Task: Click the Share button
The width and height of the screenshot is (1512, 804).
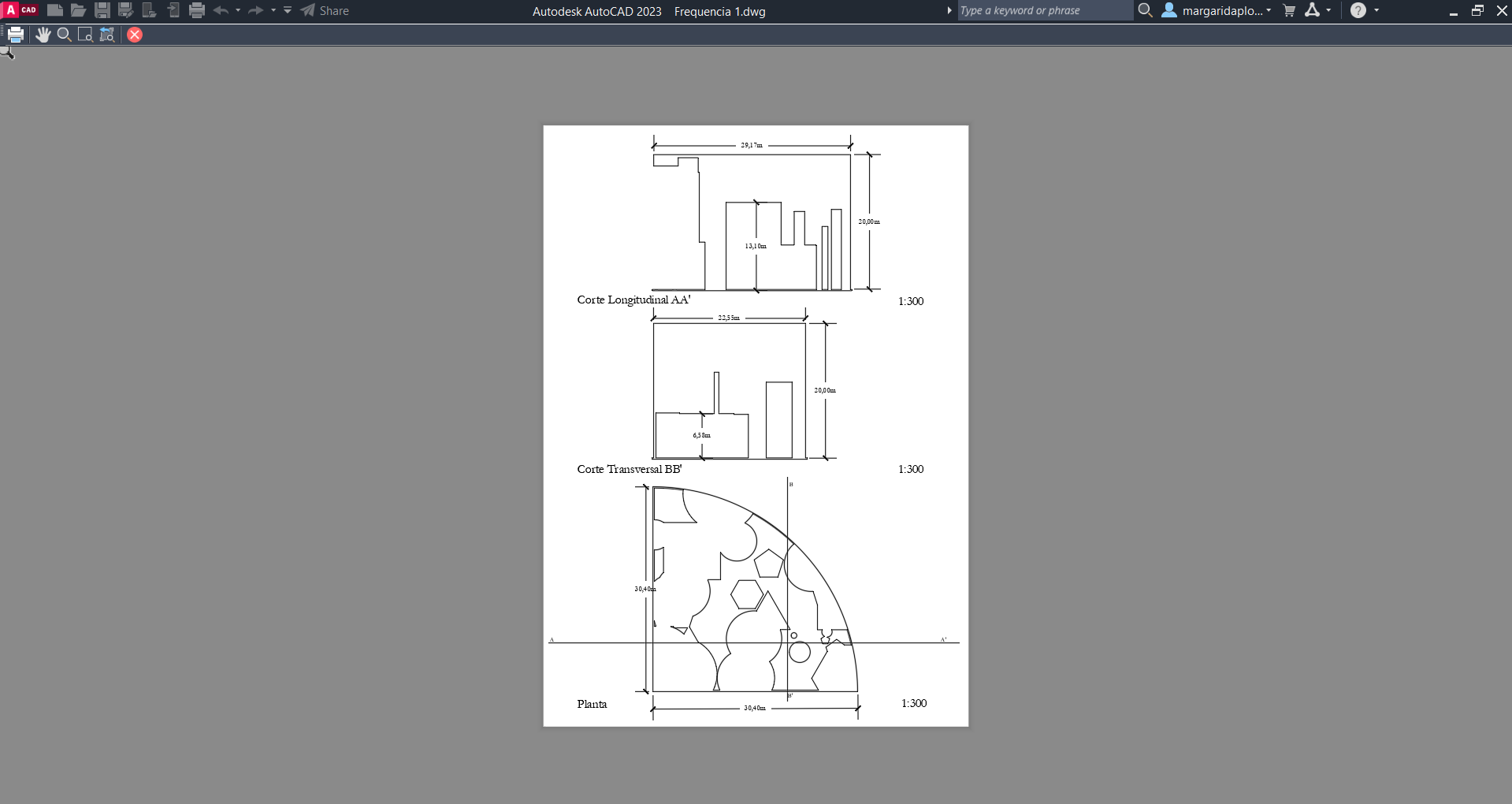Action: click(x=325, y=10)
